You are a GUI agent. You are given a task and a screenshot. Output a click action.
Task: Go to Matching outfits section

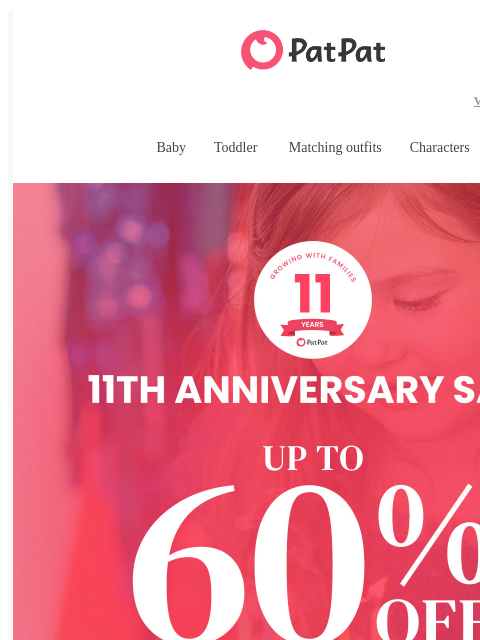(x=335, y=147)
